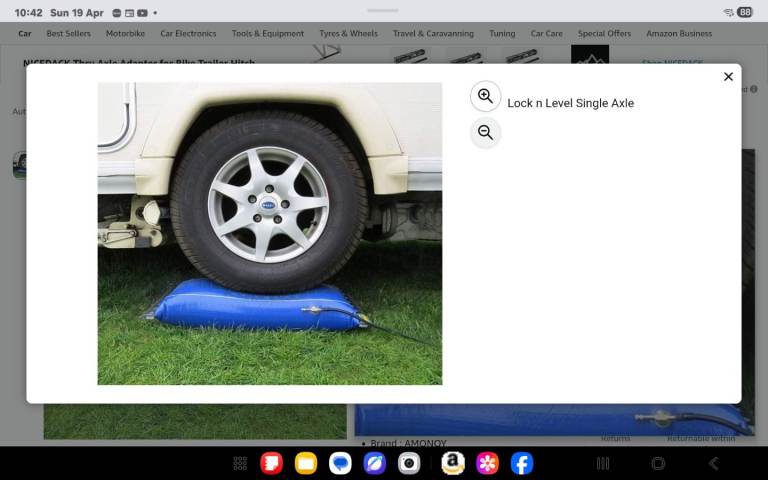The image size is (768, 480).
Task: Open Facebook from the taskbar
Action: click(x=521, y=463)
